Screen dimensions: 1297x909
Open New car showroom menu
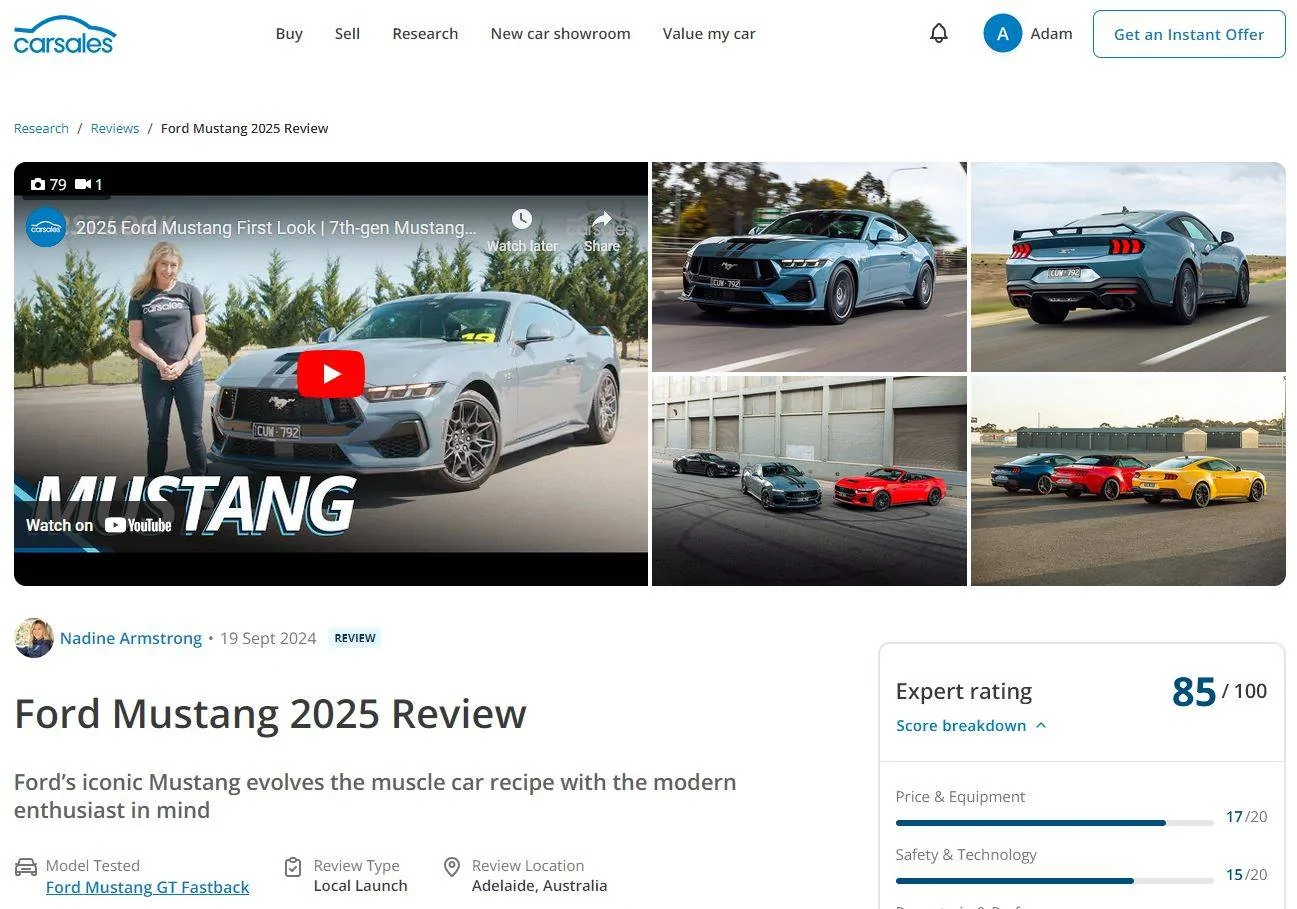[x=560, y=34]
